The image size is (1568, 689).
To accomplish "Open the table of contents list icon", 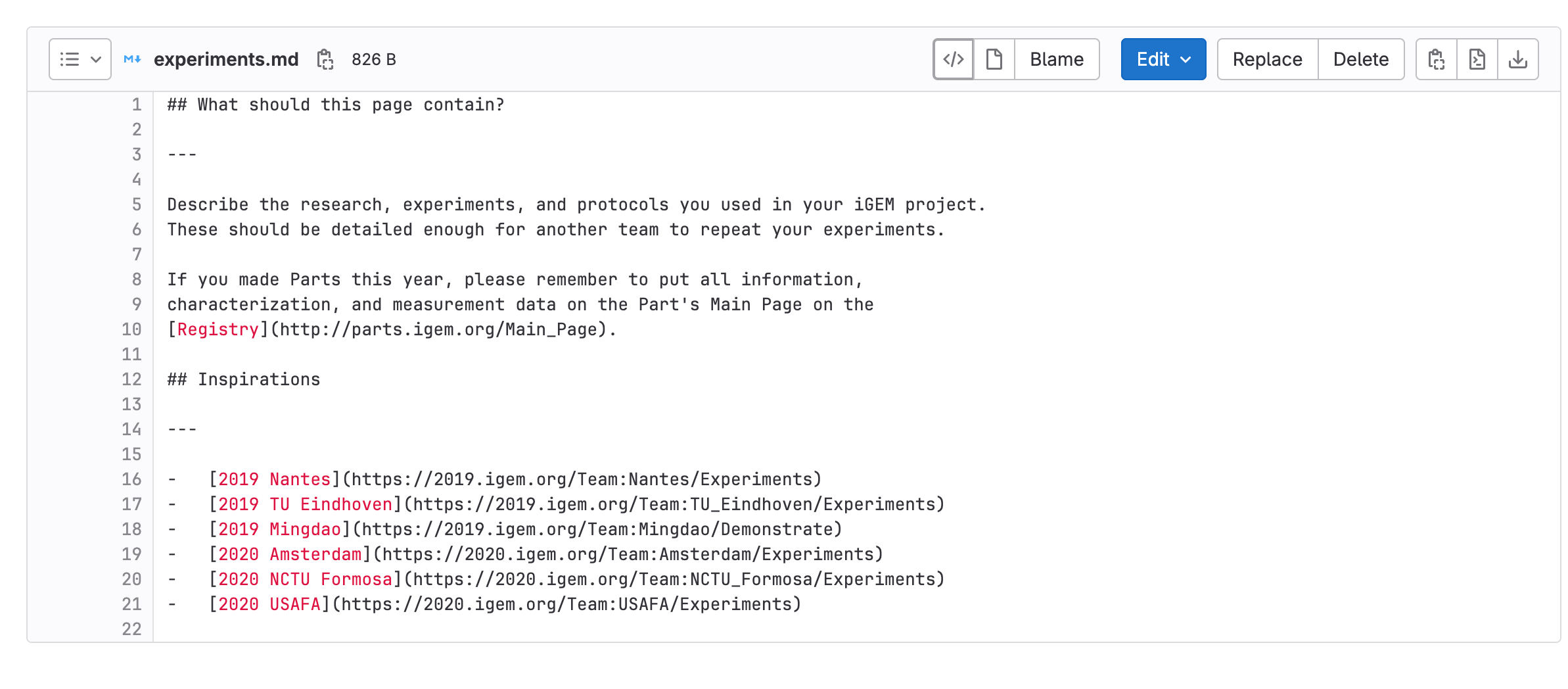I will (70, 59).
